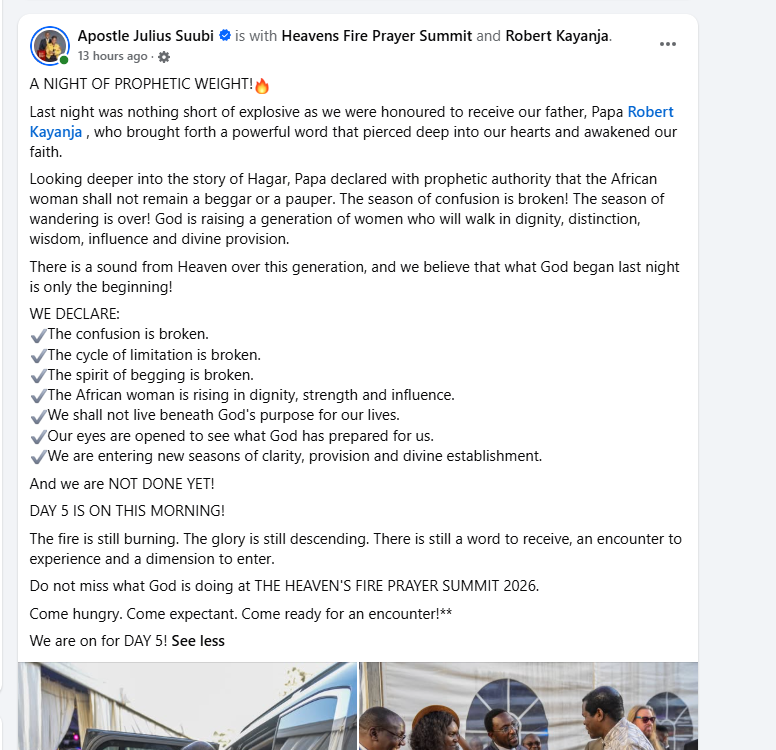
Task: Click the green active status dot on avatar
Action: pos(64,60)
